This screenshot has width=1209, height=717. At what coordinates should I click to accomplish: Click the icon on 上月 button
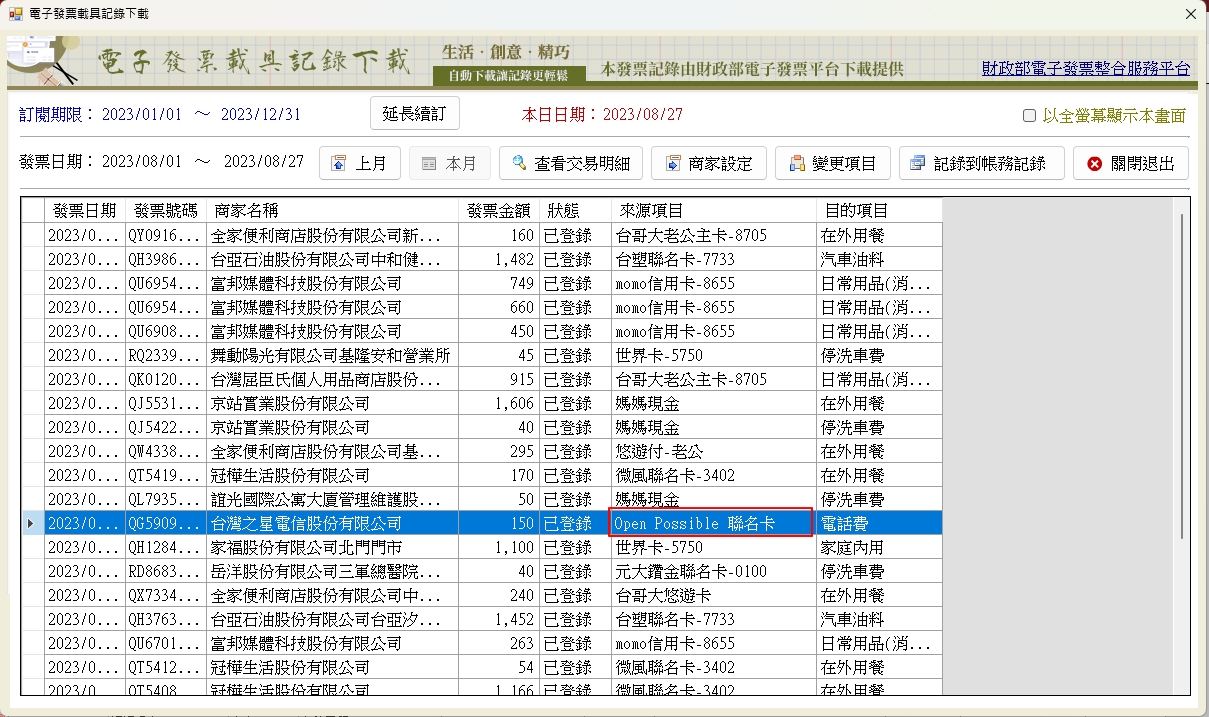point(339,164)
